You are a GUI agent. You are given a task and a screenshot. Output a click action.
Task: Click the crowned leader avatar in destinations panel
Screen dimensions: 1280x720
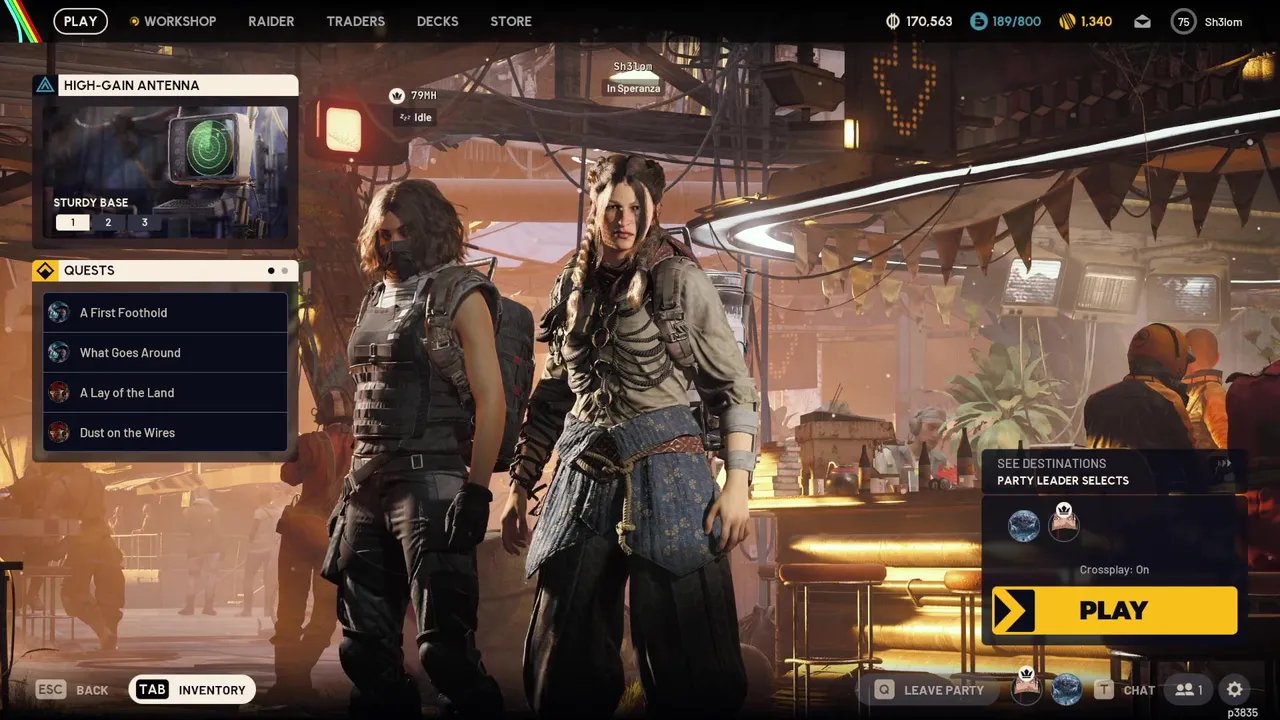click(1063, 524)
